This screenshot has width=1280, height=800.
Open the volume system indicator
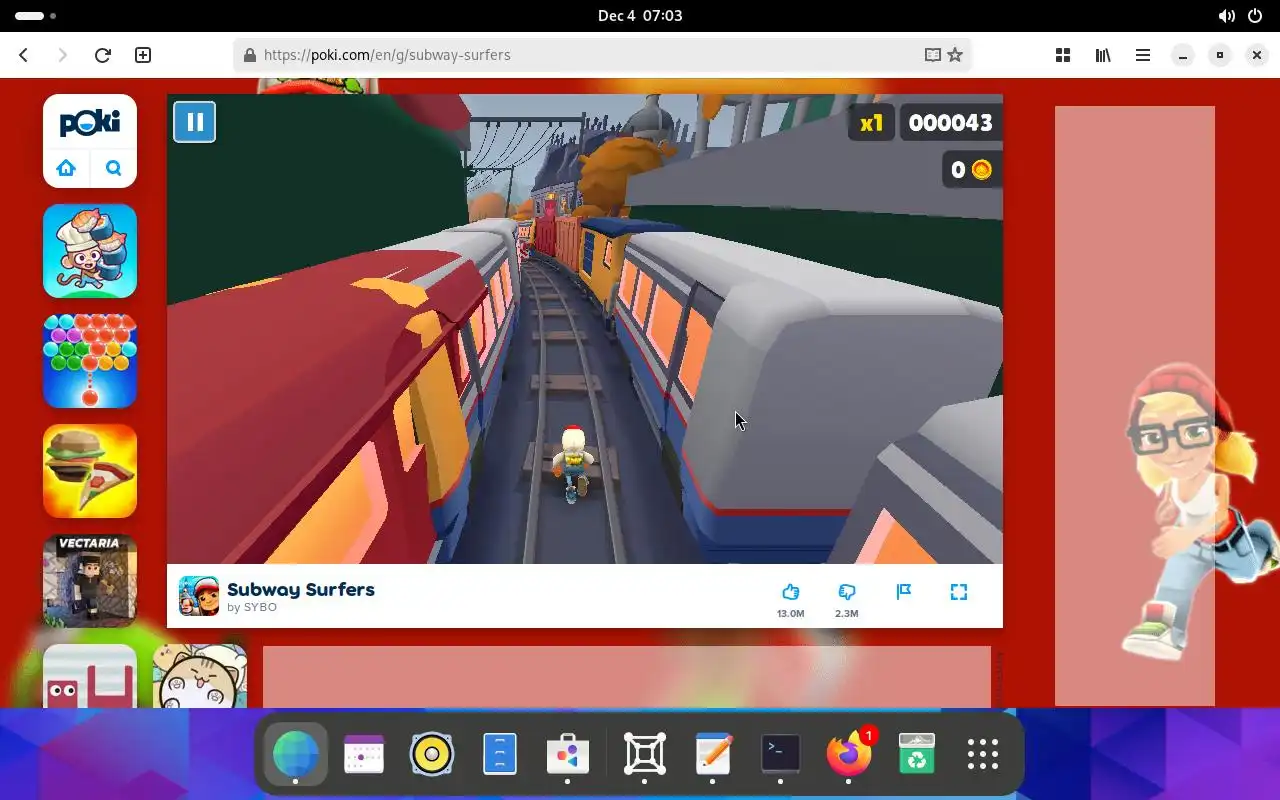click(1227, 16)
